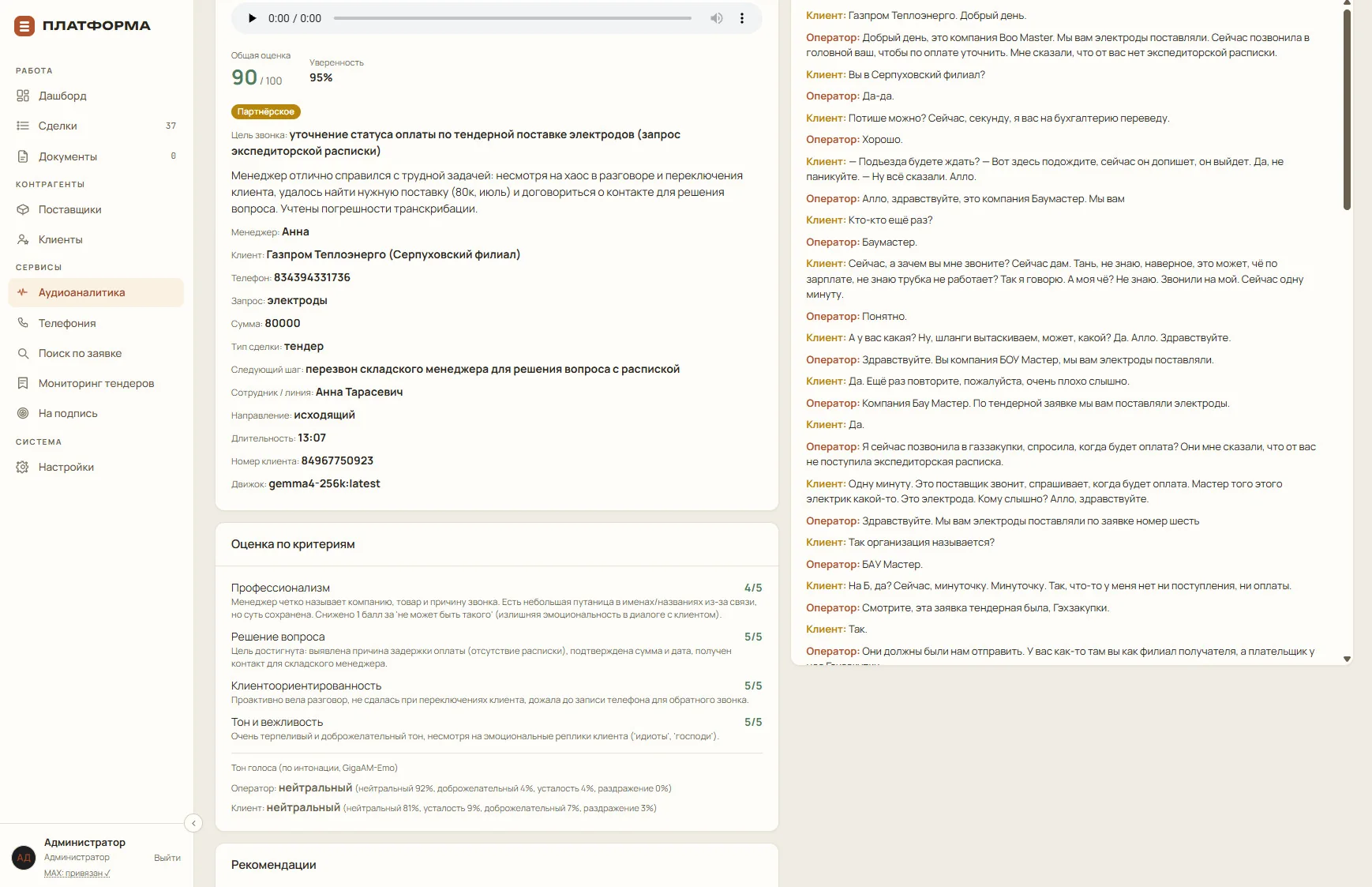Click the Выйти logout link

[x=167, y=858]
